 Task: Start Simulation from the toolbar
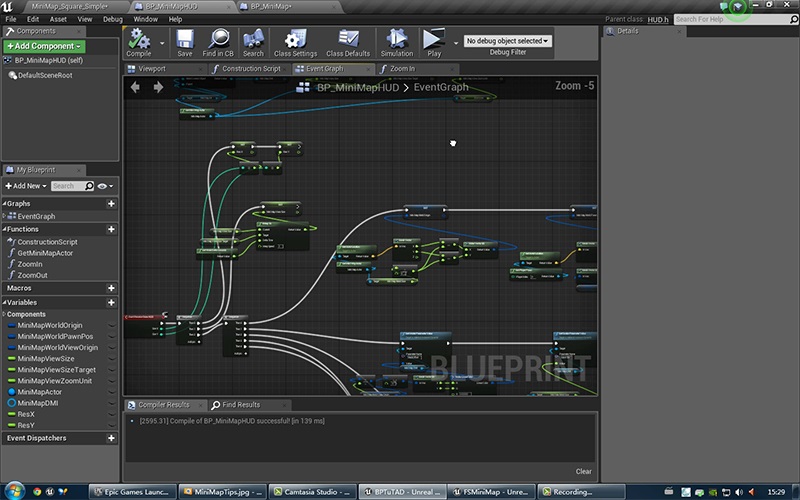click(396, 39)
